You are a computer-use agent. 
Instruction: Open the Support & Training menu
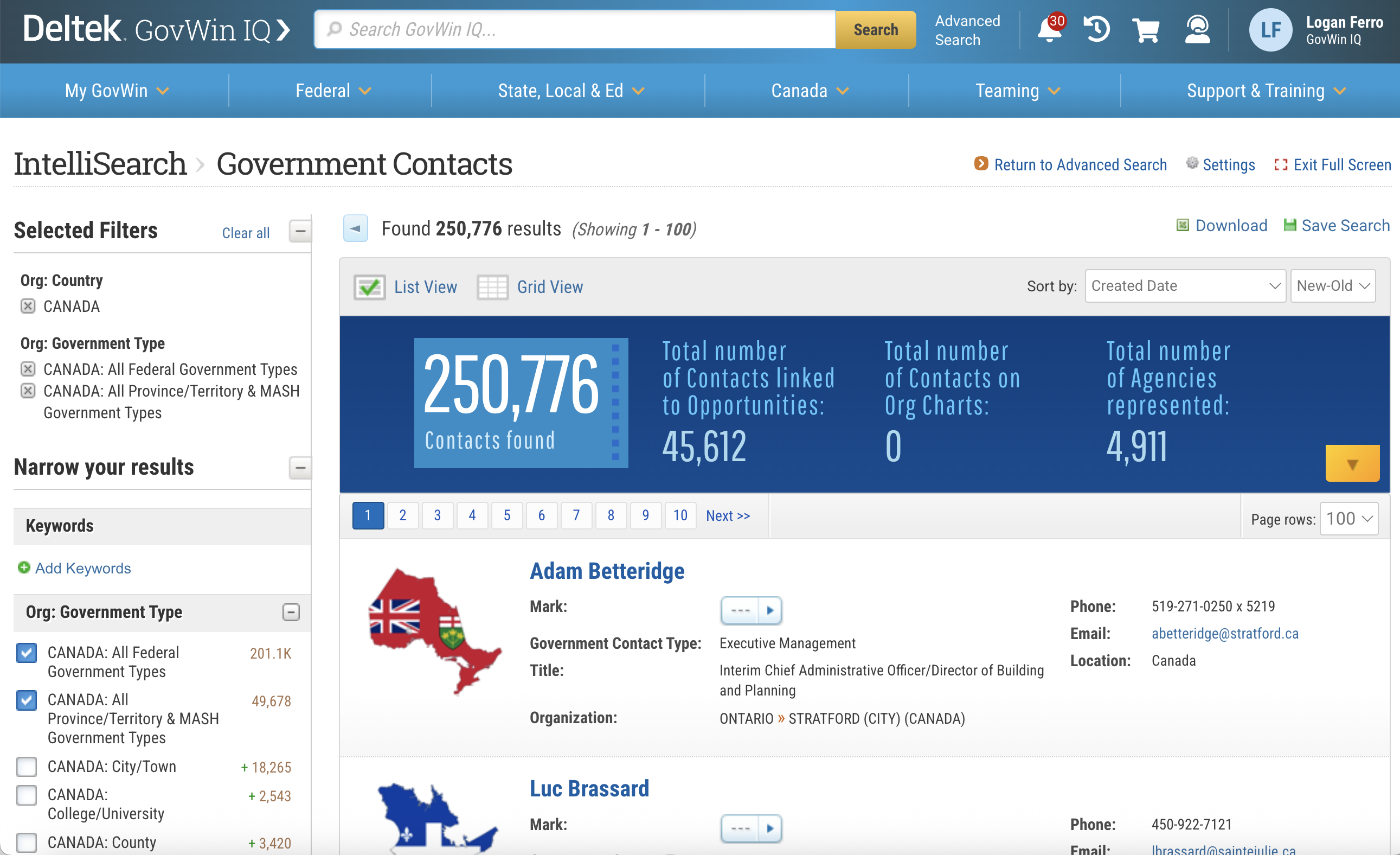point(1266,91)
